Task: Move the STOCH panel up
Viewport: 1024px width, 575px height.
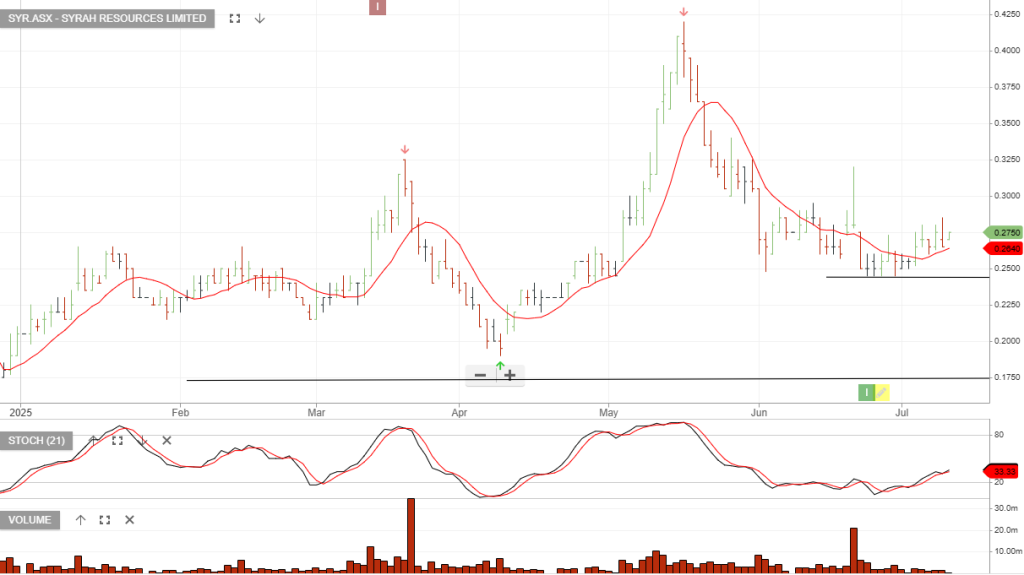Action: [x=93, y=440]
